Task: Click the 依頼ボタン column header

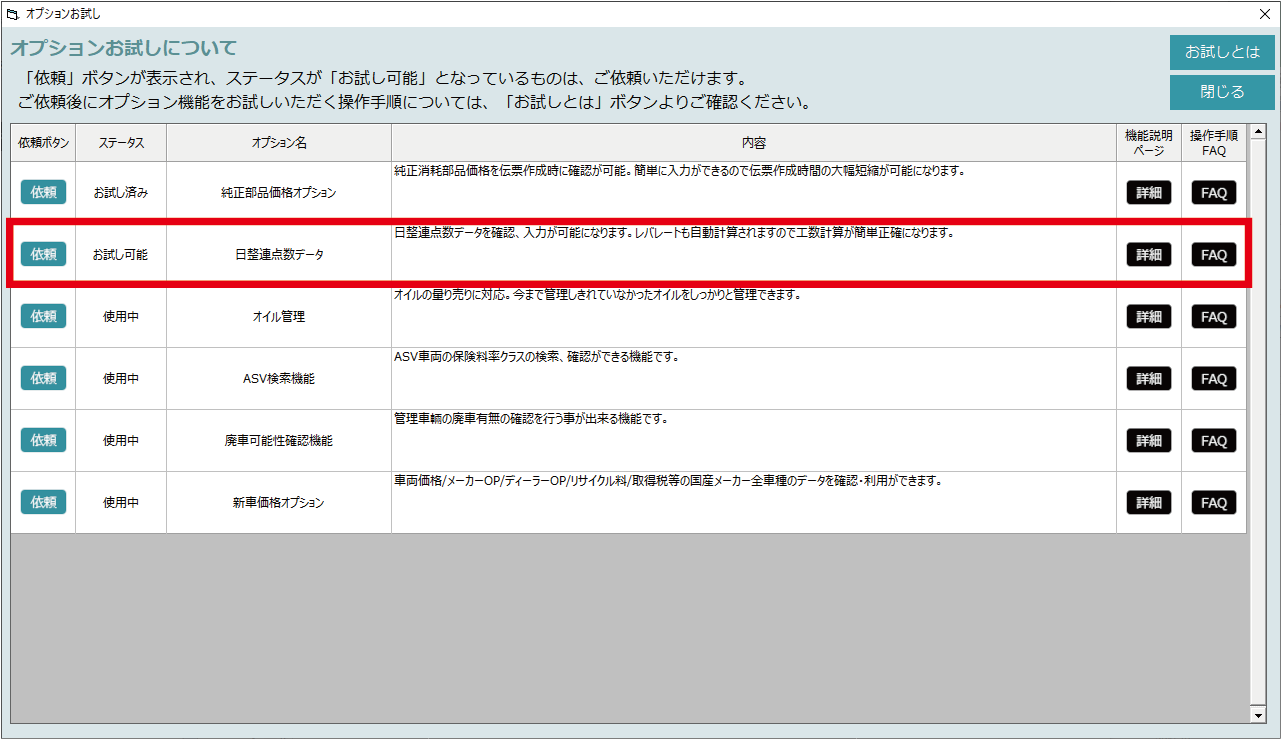Action: [x=43, y=143]
